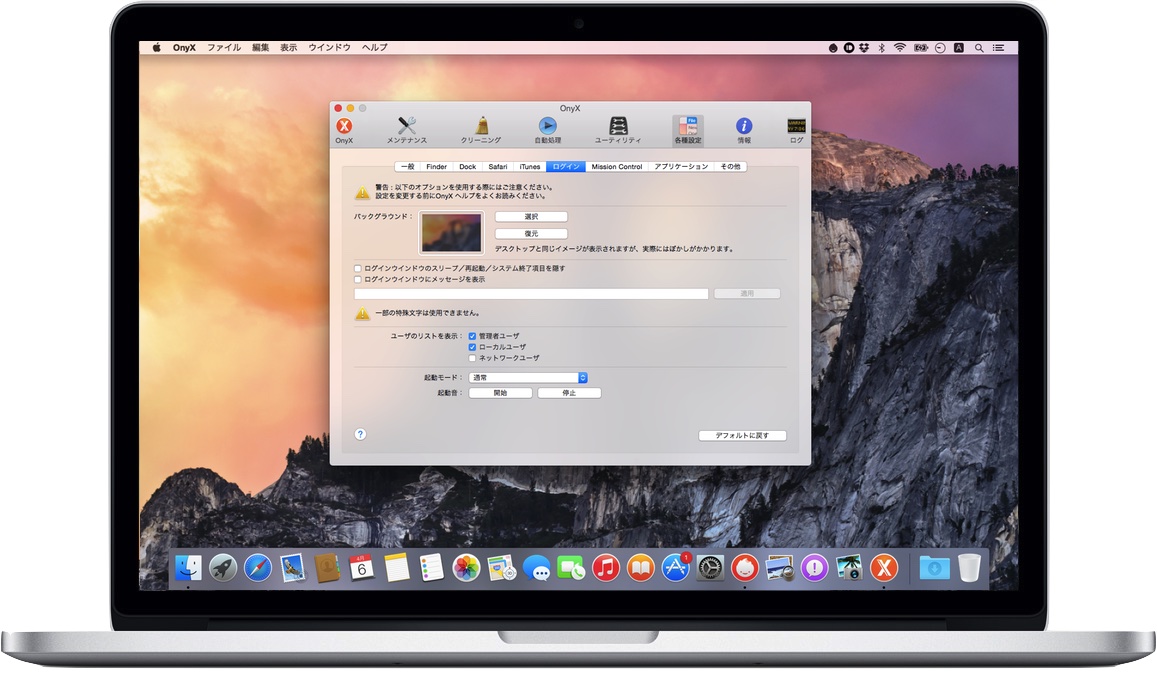Click the 選択 background button

(x=531, y=217)
